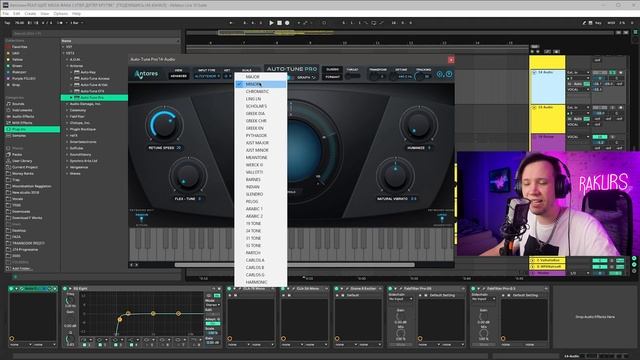This screenshot has height=360, width=640.
Task: Click the light blue 14 Audio clip
Action: point(547,87)
